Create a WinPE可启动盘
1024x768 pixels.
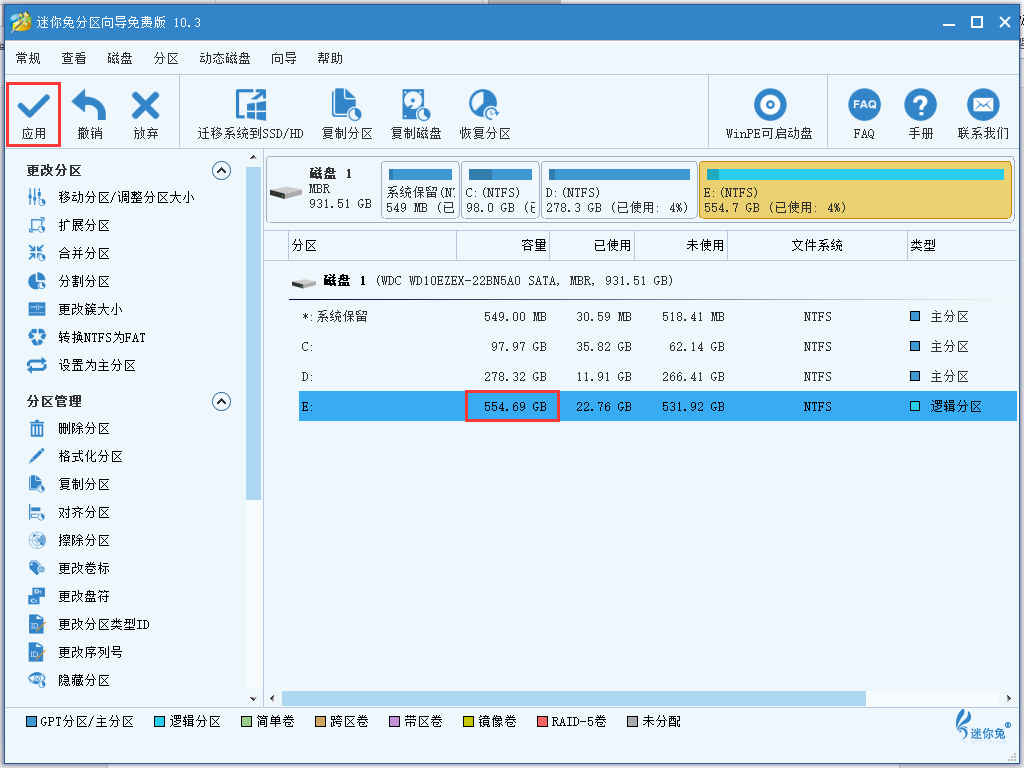pos(769,114)
